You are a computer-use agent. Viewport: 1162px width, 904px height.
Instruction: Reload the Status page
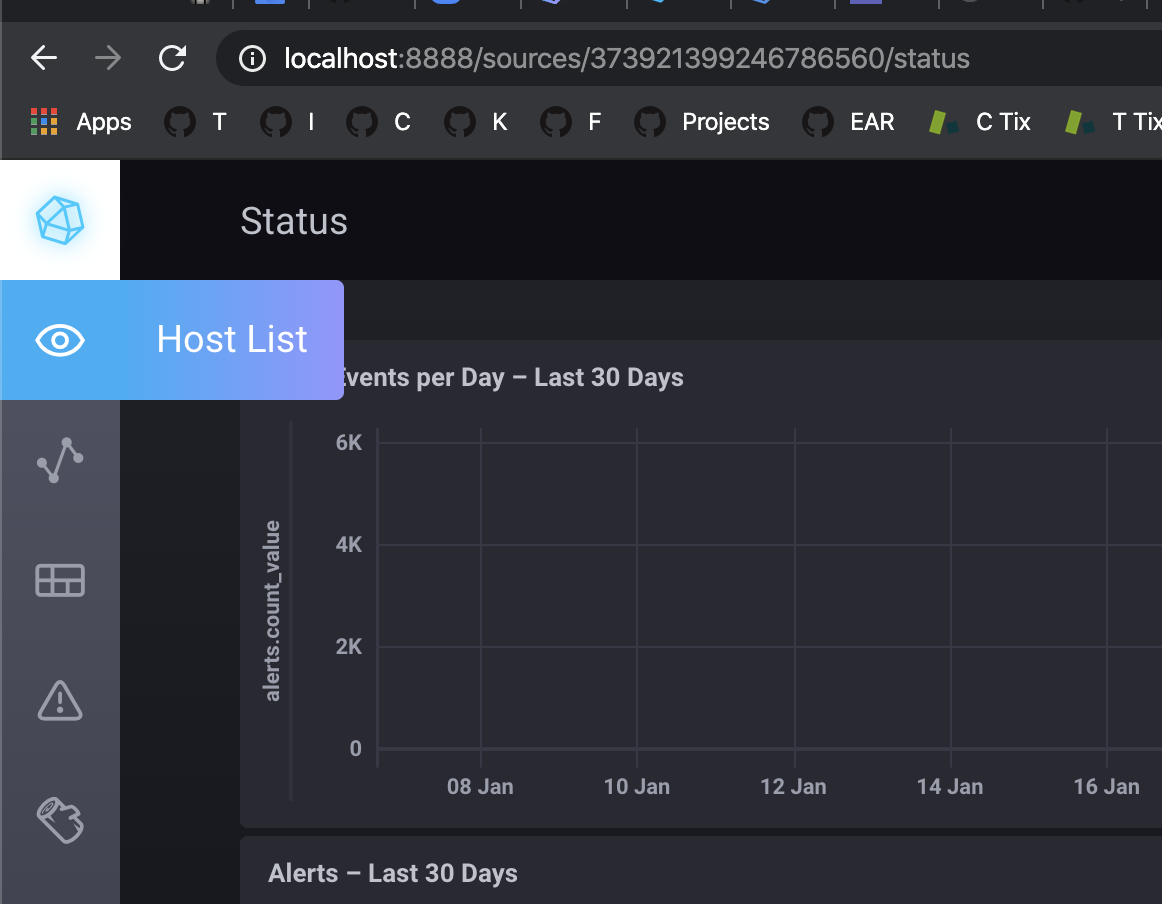(171, 58)
